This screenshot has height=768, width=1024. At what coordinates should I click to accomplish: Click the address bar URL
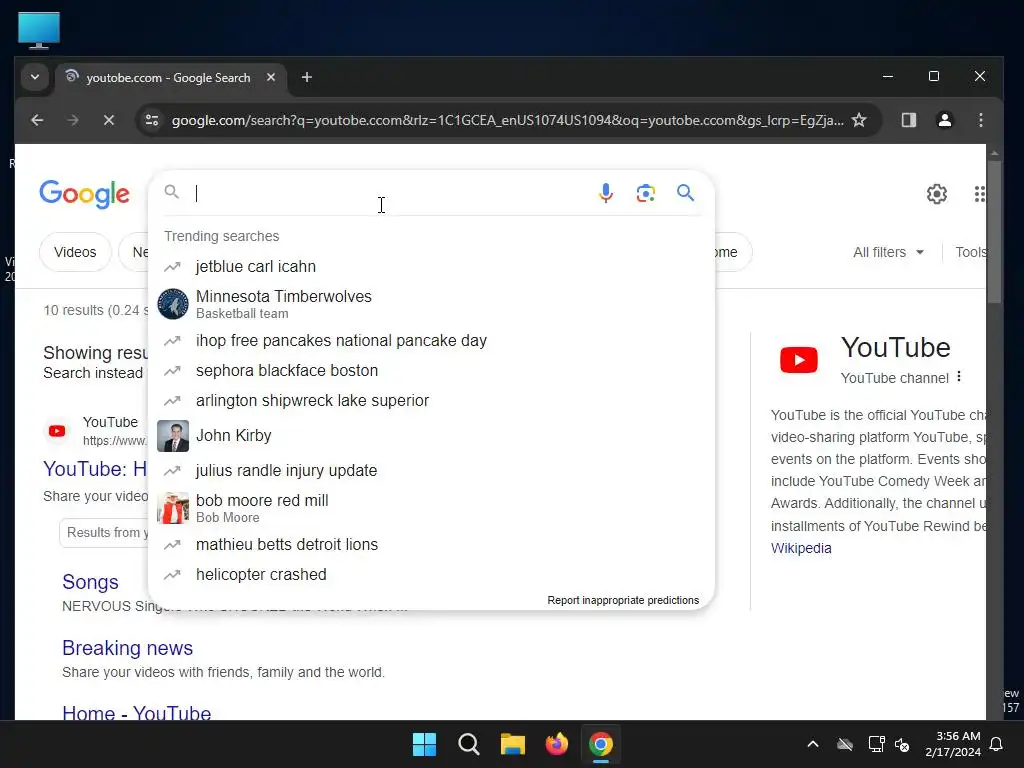click(507, 120)
